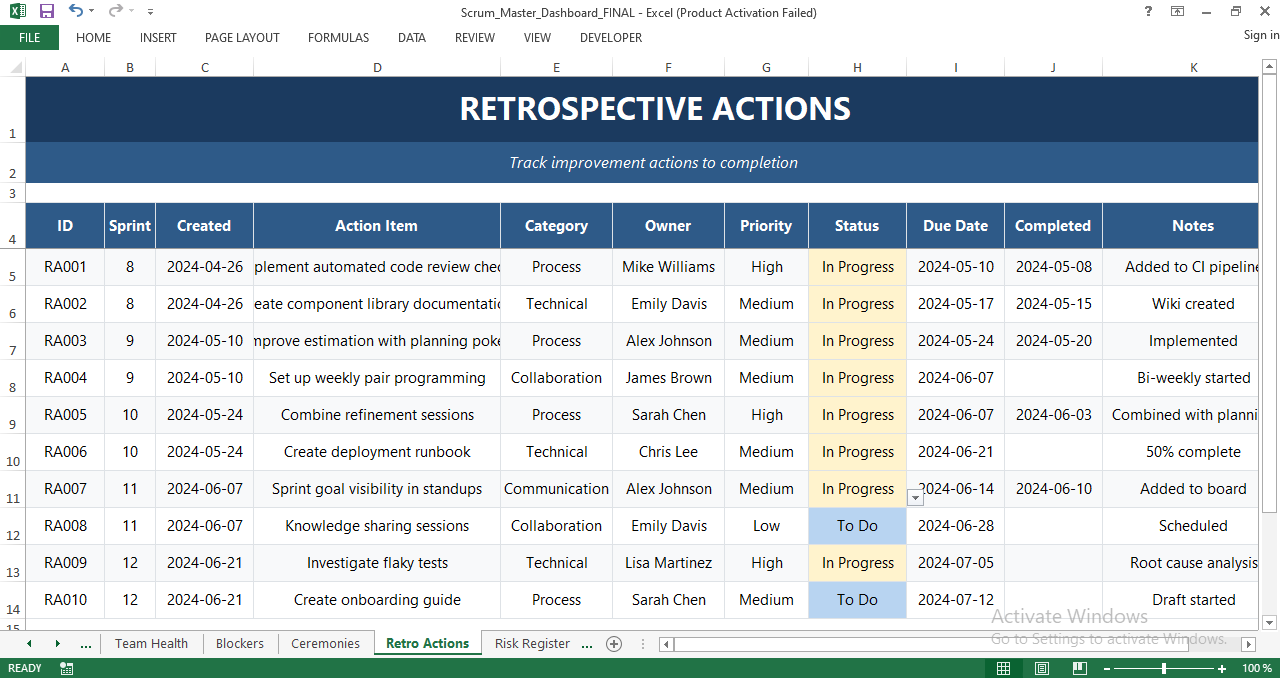Open Customize Quick Access Toolbar dropdown

pyautogui.click(x=150, y=11)
